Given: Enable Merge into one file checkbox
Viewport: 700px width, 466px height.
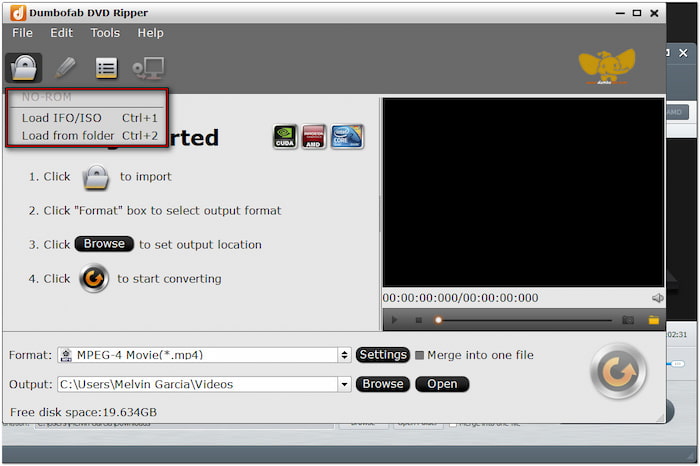Looking at the screenshot, I should 420,355.
